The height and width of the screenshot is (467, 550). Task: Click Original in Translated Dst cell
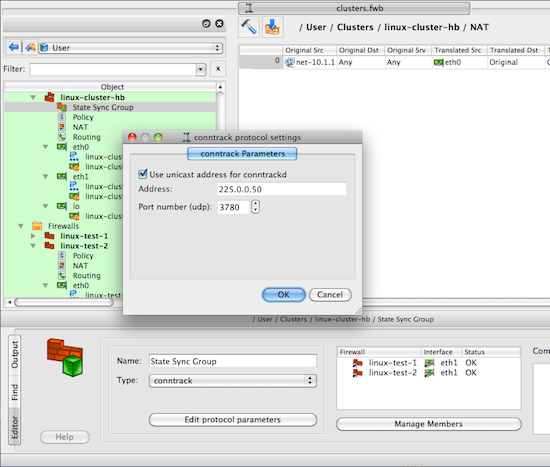click(504, 62)
